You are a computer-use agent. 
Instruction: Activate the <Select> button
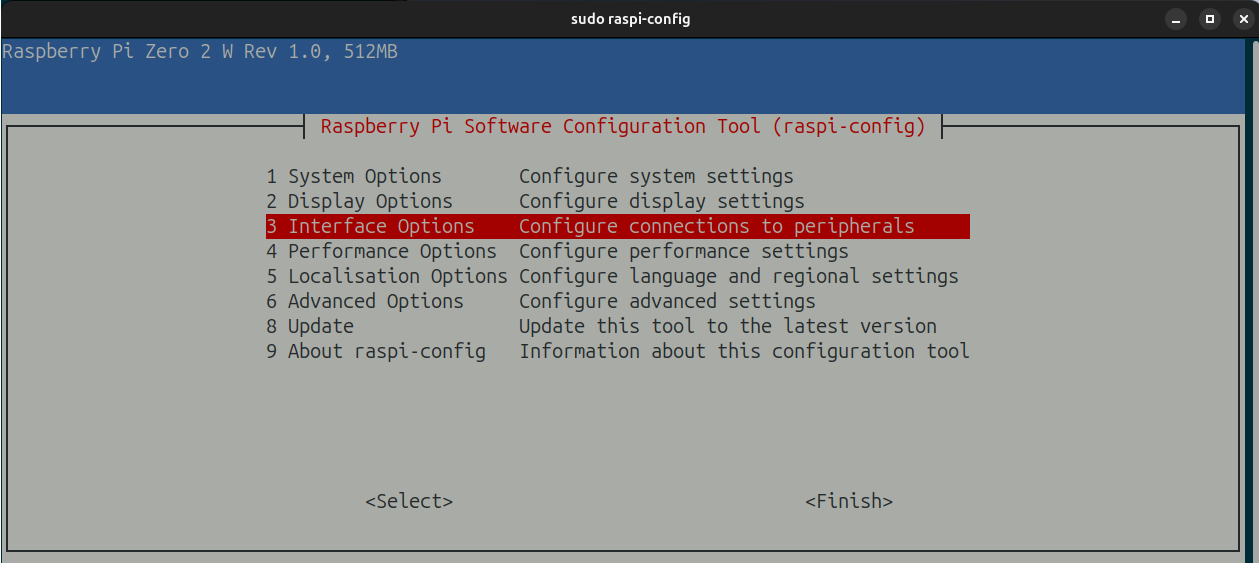409,502
